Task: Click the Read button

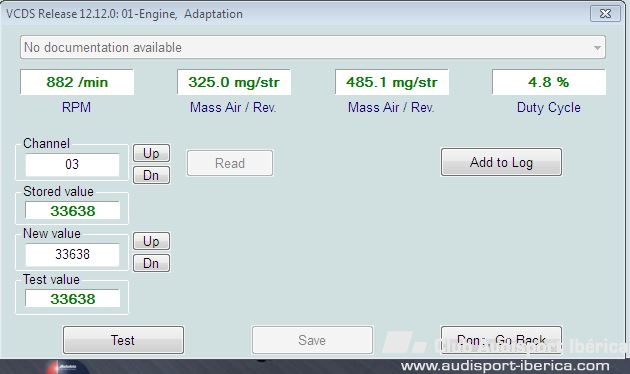Action: pos(230,163)
